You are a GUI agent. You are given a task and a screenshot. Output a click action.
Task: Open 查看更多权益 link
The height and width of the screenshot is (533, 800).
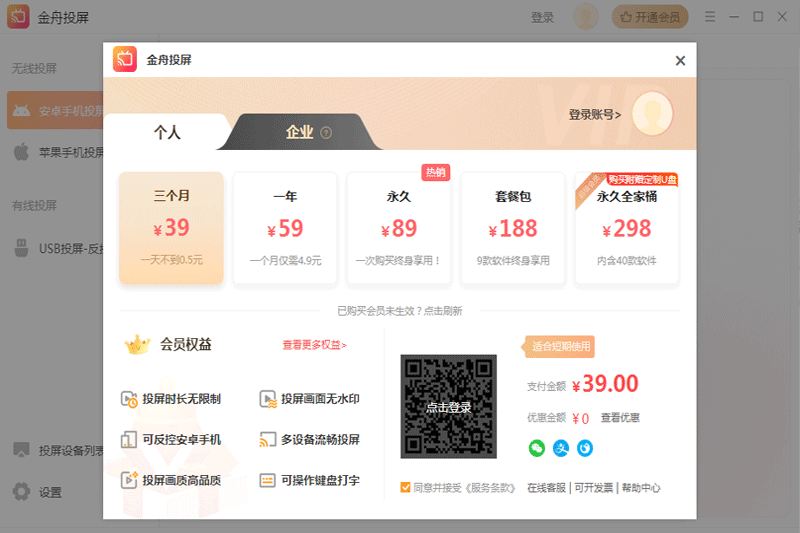(x=314, y=345)
